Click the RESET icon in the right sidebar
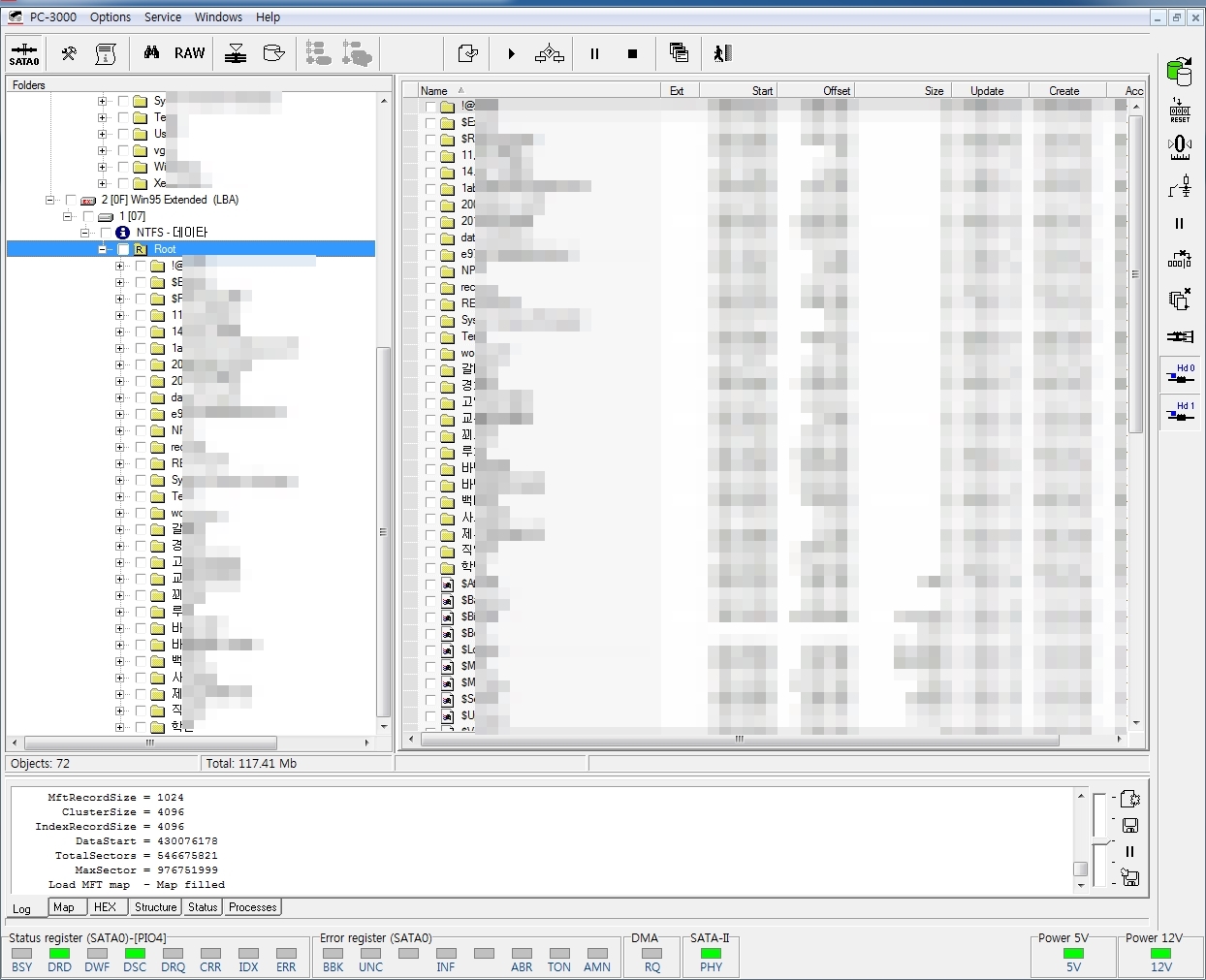Screen dimensions: 1206x980 click(1180, 110)
